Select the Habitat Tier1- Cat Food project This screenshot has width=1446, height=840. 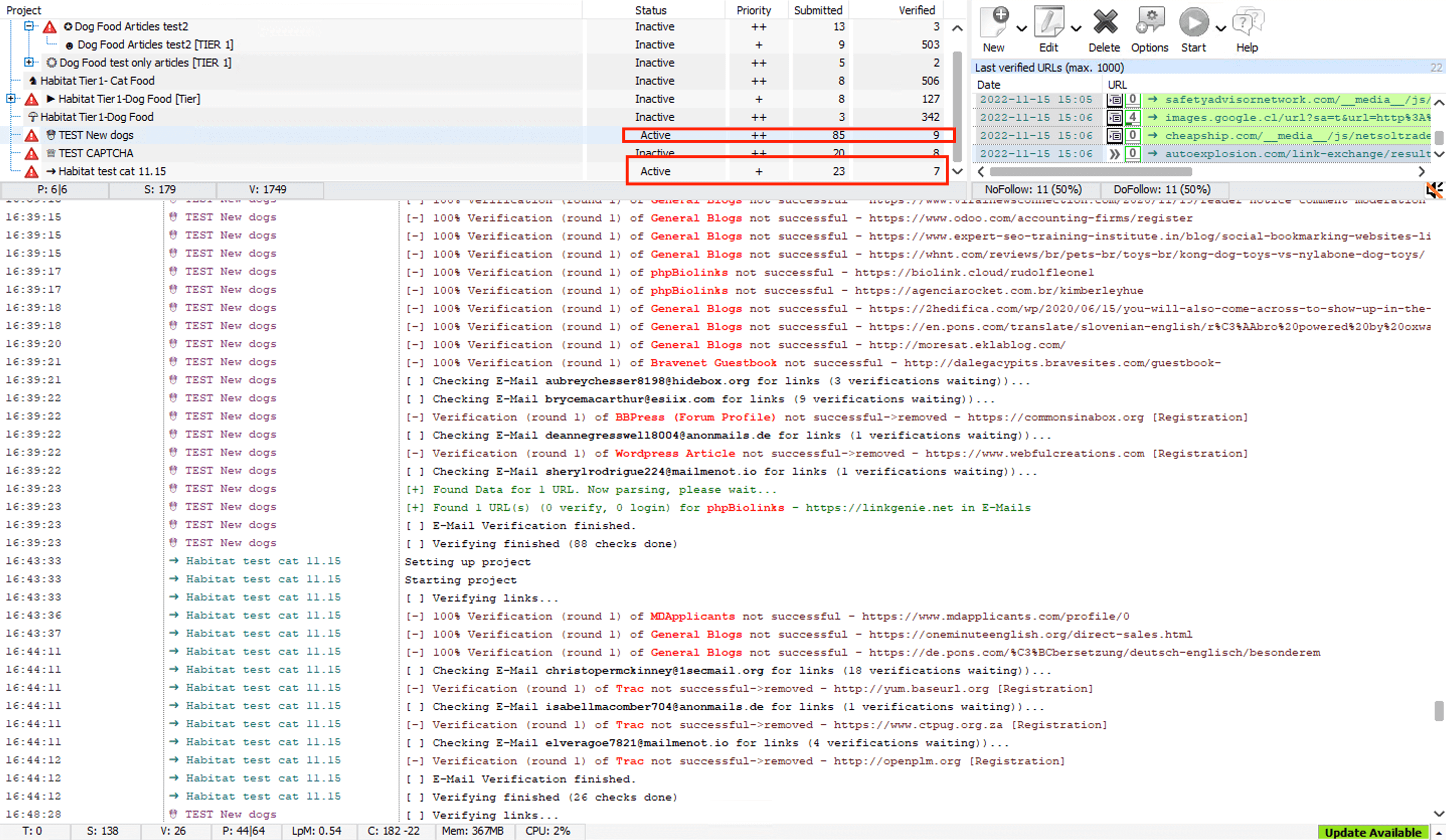(97, 81)
